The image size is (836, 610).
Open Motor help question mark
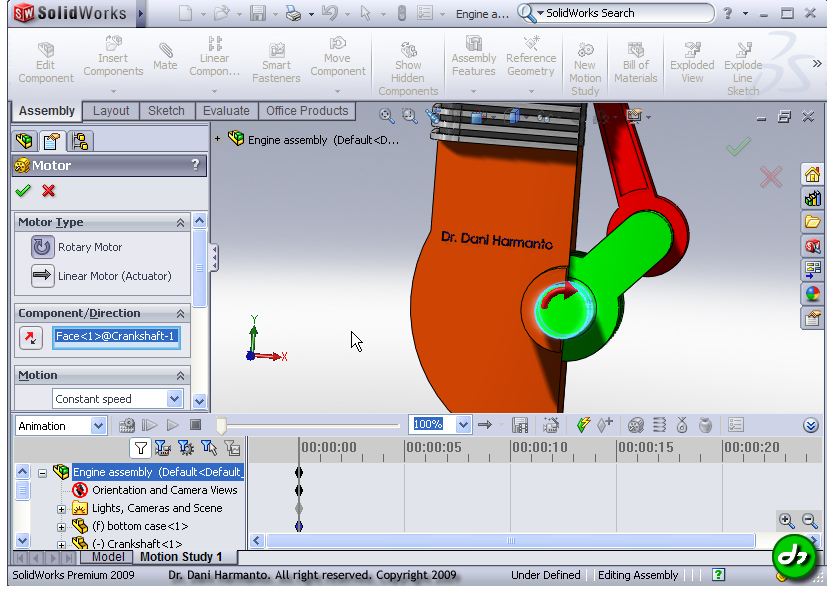[x=196, y=165]
